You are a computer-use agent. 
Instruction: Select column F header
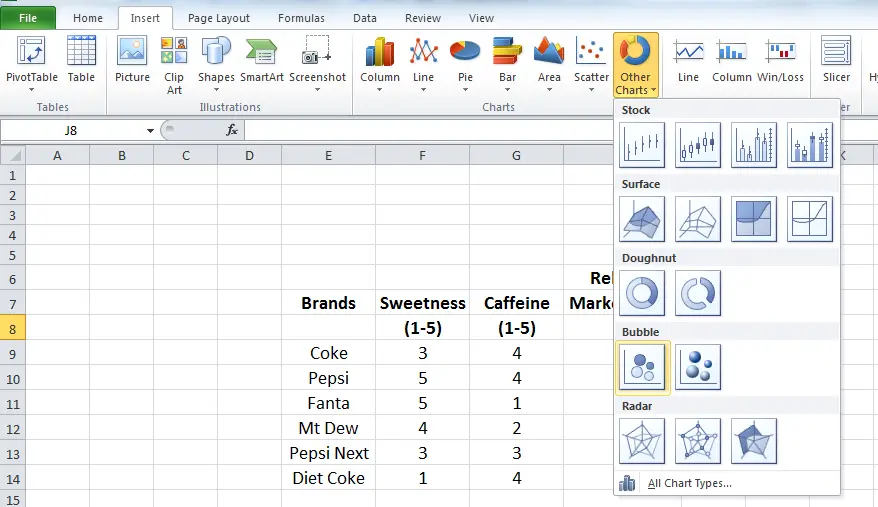(422, 155)
